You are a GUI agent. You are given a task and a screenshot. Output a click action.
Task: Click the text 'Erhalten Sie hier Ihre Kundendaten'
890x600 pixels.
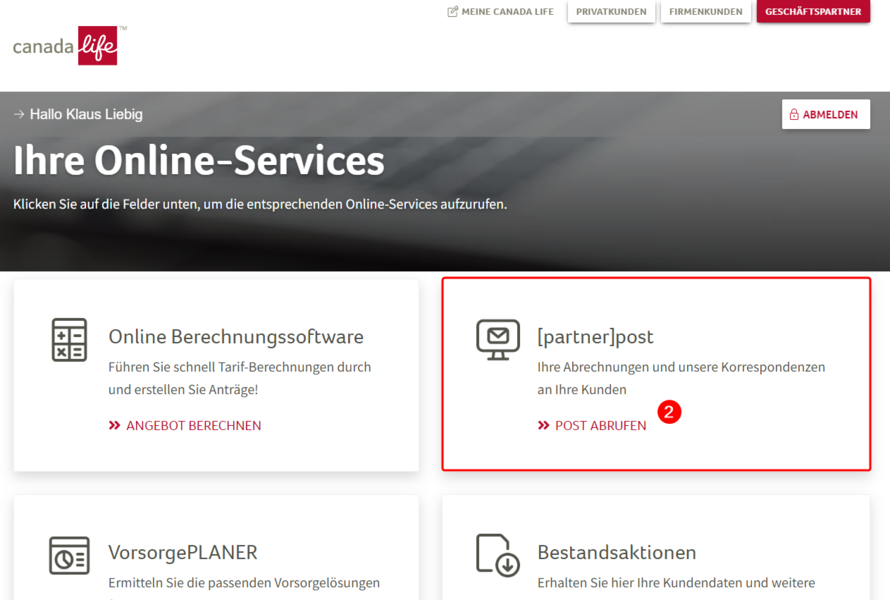click(x=640, y=583)
